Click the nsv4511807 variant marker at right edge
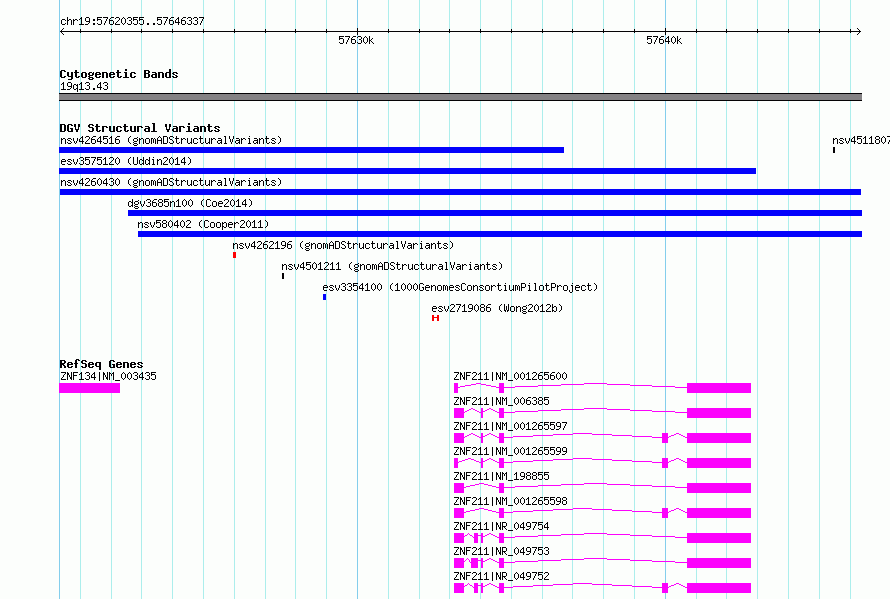The image size is (890, 599). tap(834, 150)
